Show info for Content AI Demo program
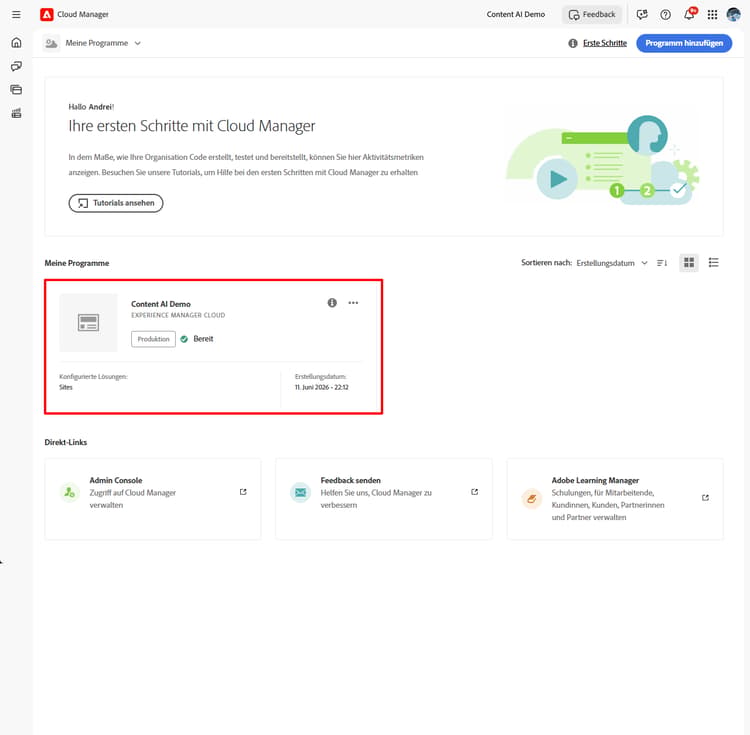The width and height of the screenshot is (750, 735). [332, 303]
